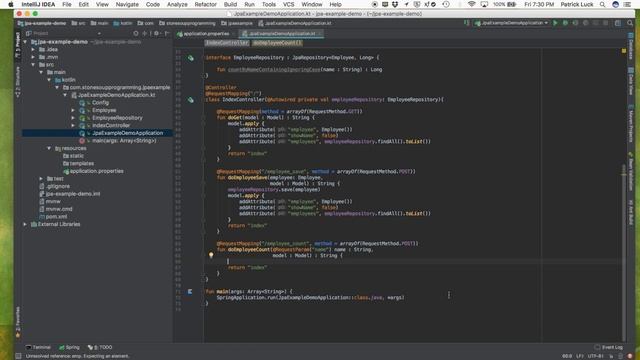Open Terminal tool window

click(x=38, y=347)
